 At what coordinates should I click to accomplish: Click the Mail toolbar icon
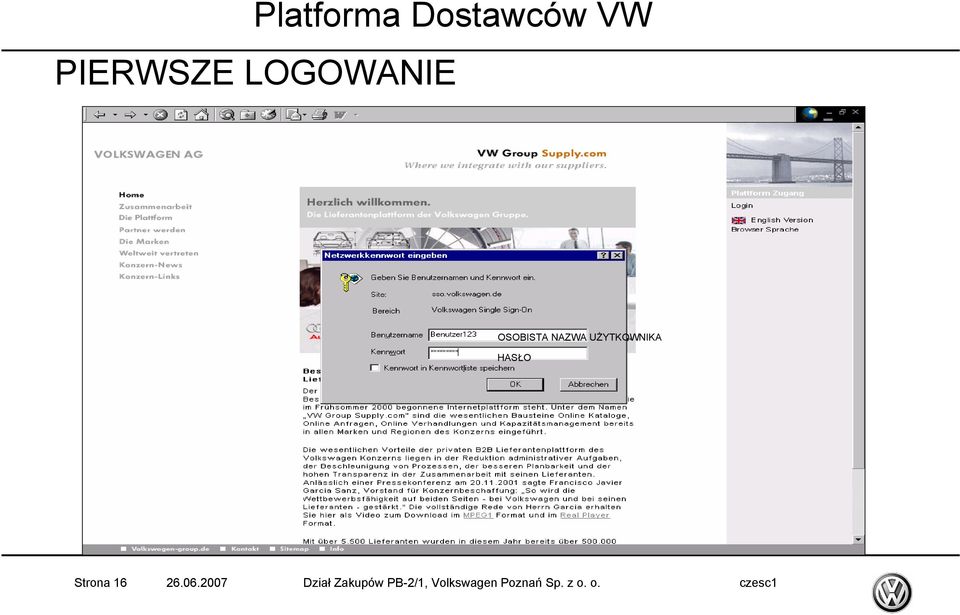click(x=293, y=115)
